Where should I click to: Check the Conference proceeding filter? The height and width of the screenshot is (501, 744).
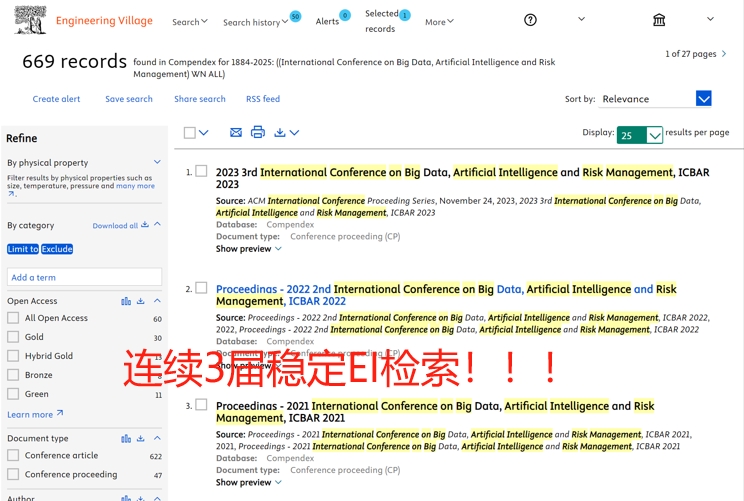(13, 474)
